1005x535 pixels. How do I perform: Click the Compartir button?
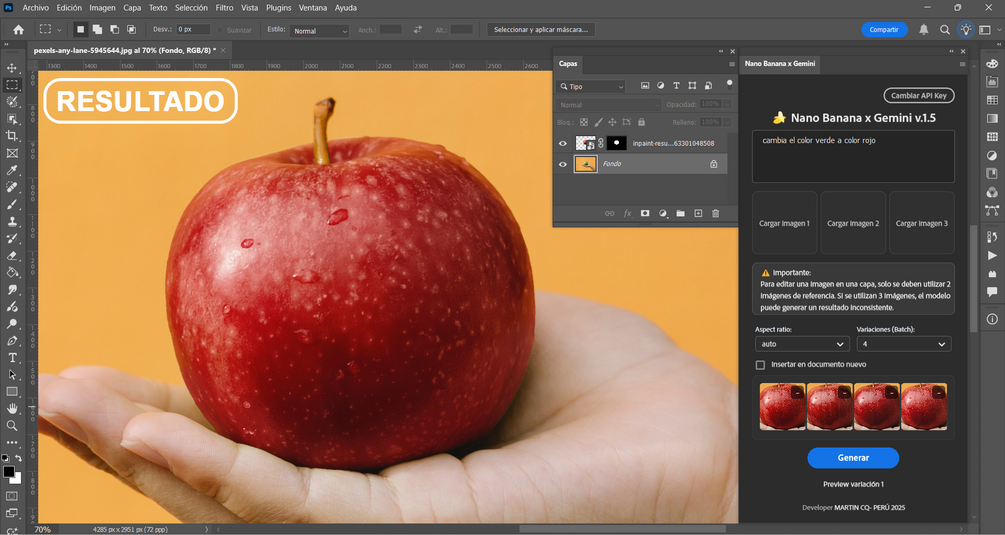click(x=884, y=29)
